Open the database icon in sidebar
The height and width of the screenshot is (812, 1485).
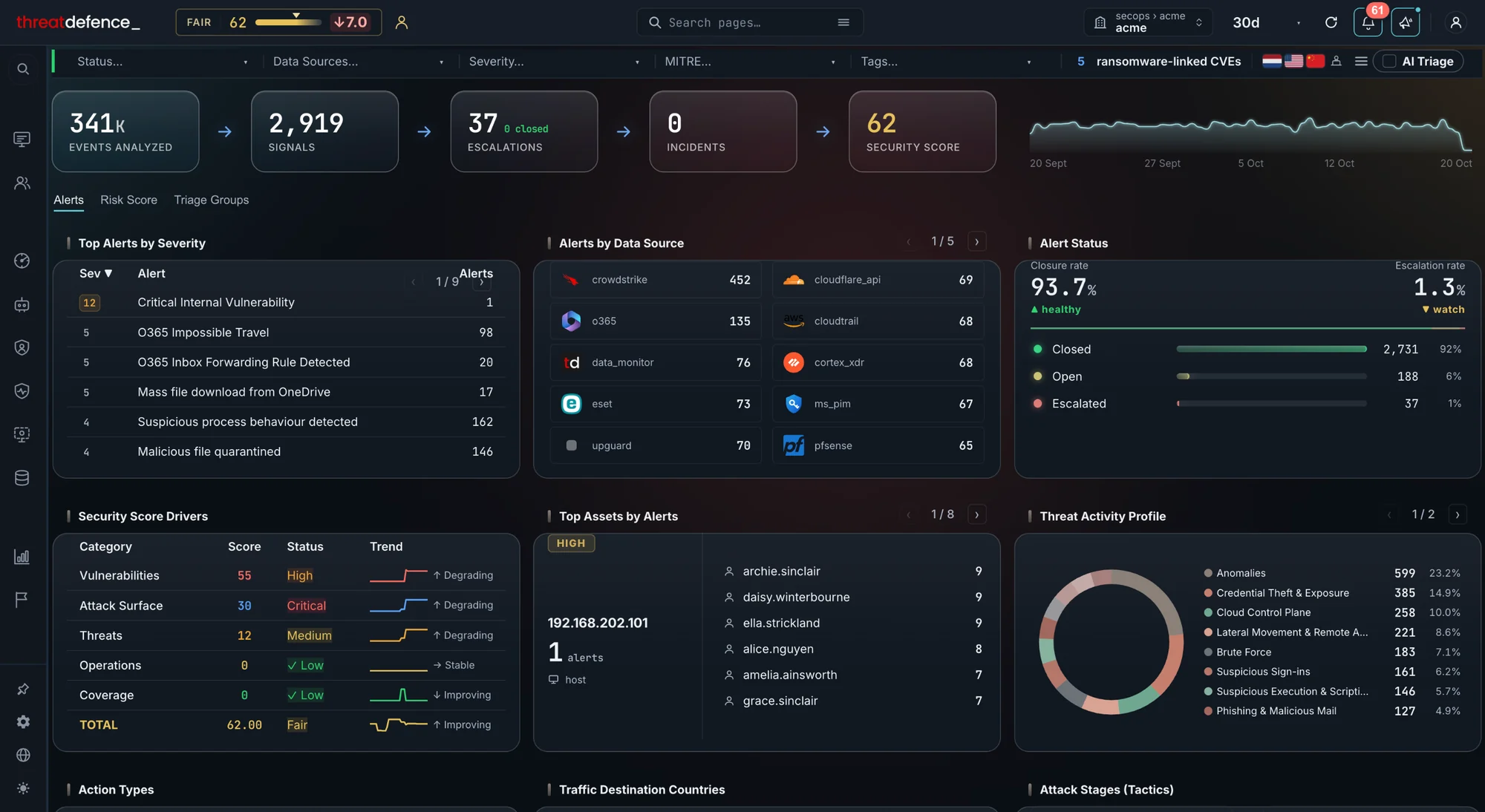22,478
